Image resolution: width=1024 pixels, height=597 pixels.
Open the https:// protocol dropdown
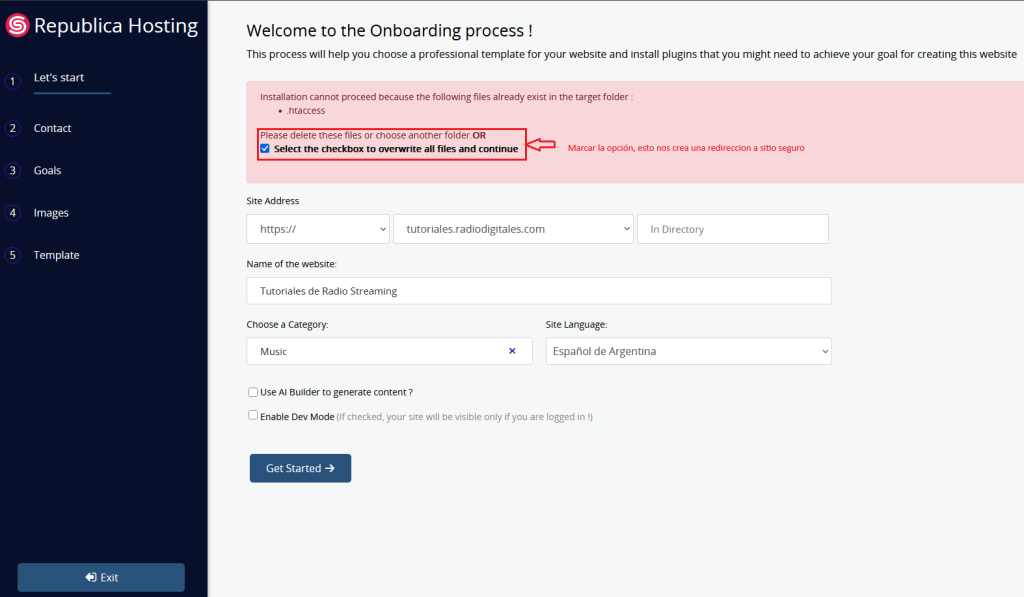coord(318,229)
